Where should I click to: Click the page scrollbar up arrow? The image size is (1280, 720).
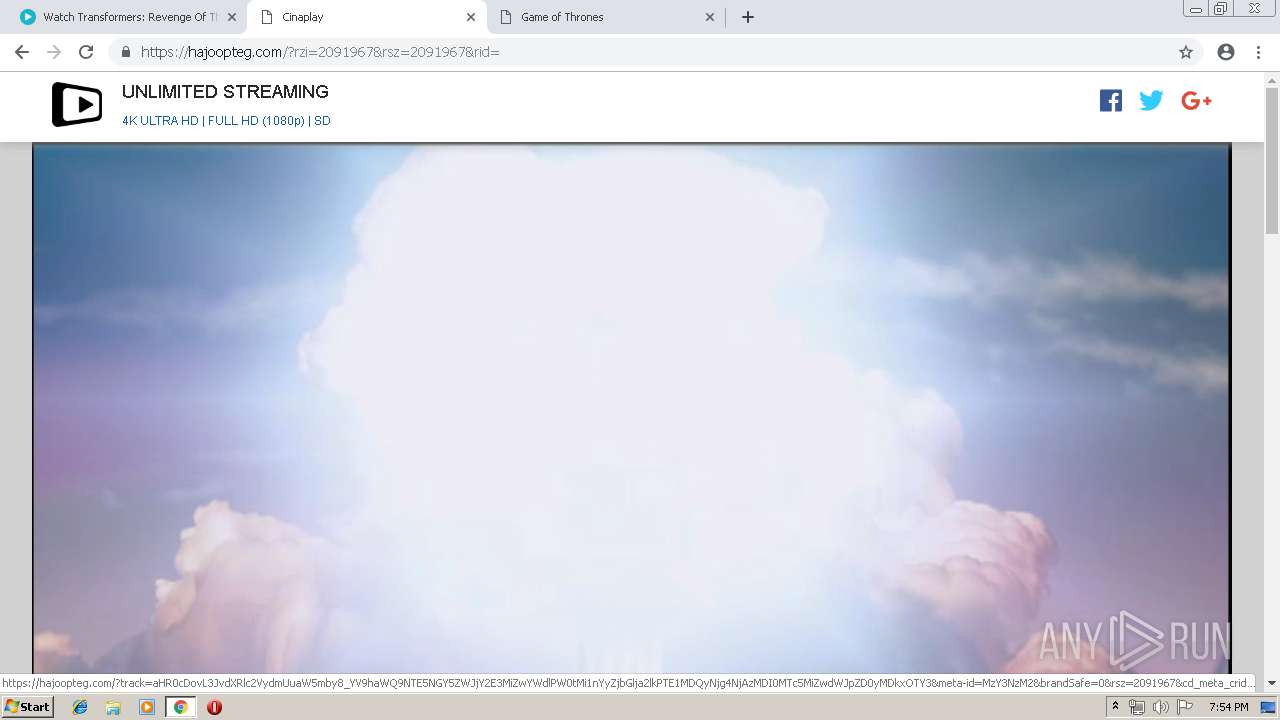1272,80
